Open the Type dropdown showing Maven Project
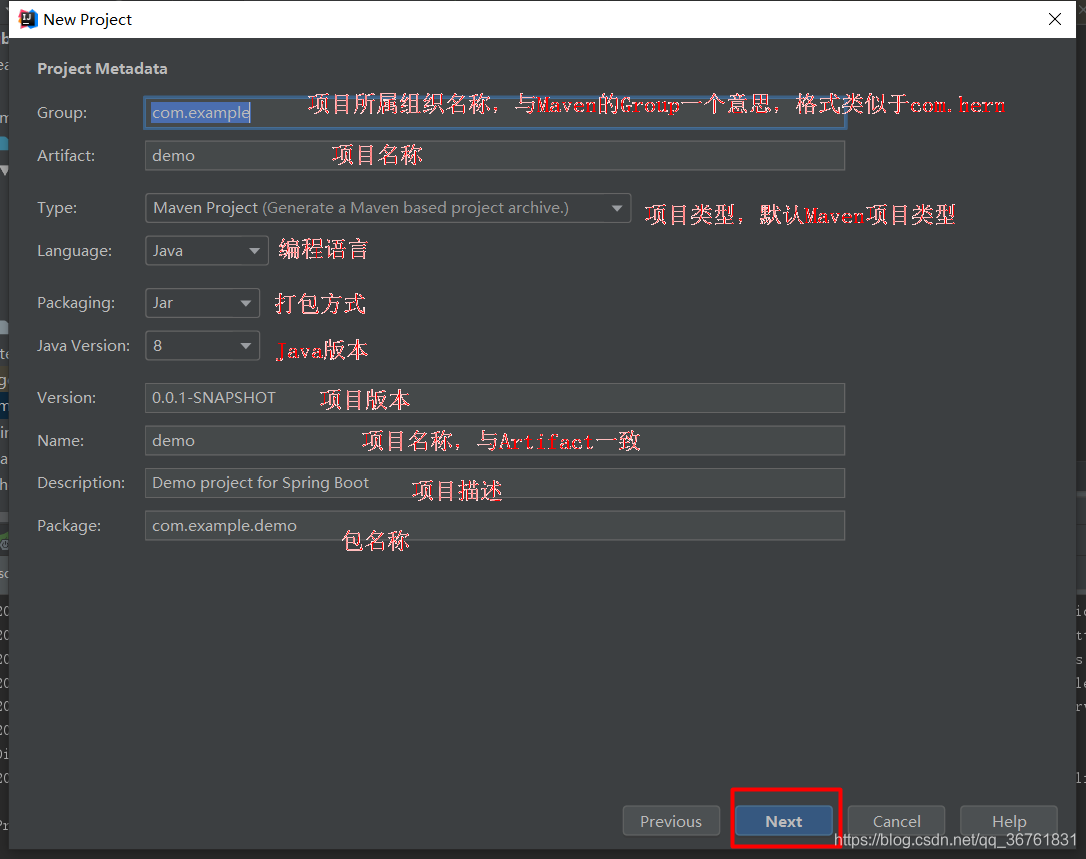 pyautogui.click(x=388, y=208)
